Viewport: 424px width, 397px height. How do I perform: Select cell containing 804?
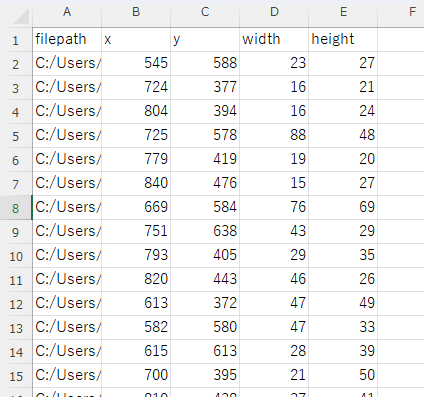(136, 112)
